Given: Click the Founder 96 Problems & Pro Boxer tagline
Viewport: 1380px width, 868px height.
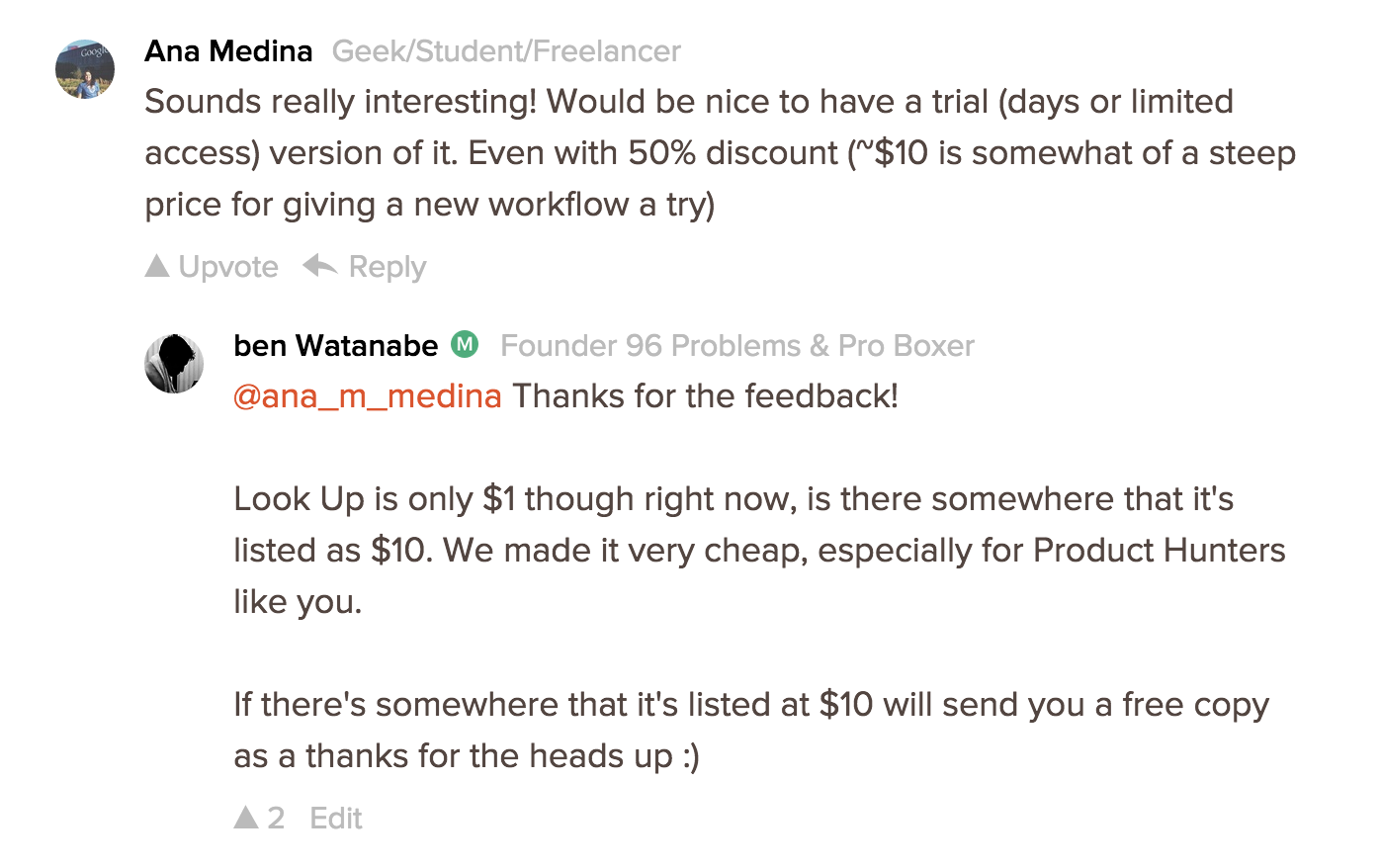Looking at the screenshot, I should [736, 346].
